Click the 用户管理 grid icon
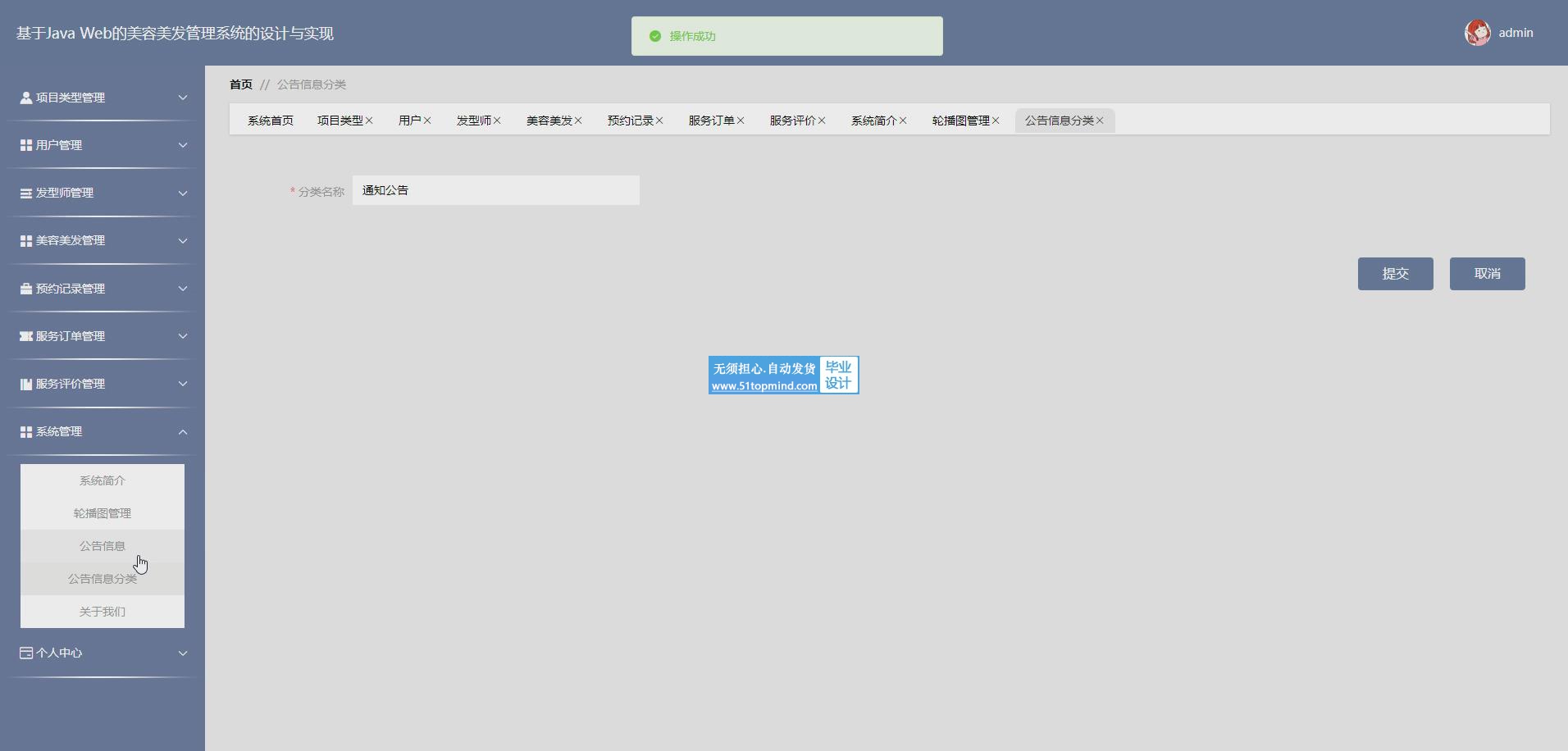Image resolution: width=1568 pixels, height=751 pixels. [26, 145]
